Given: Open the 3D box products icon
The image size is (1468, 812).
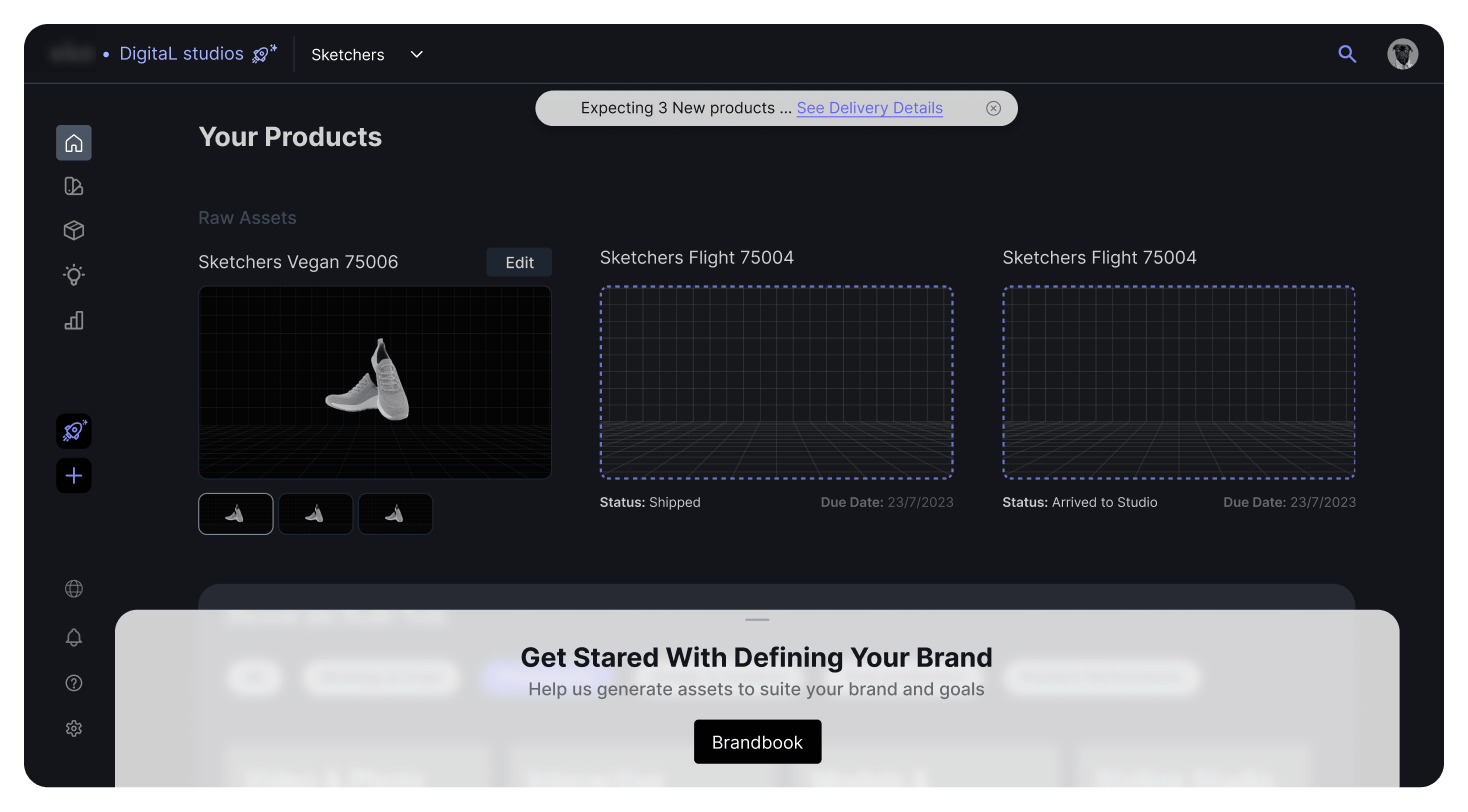Looking at the screenshot, I should coord(74,231).
